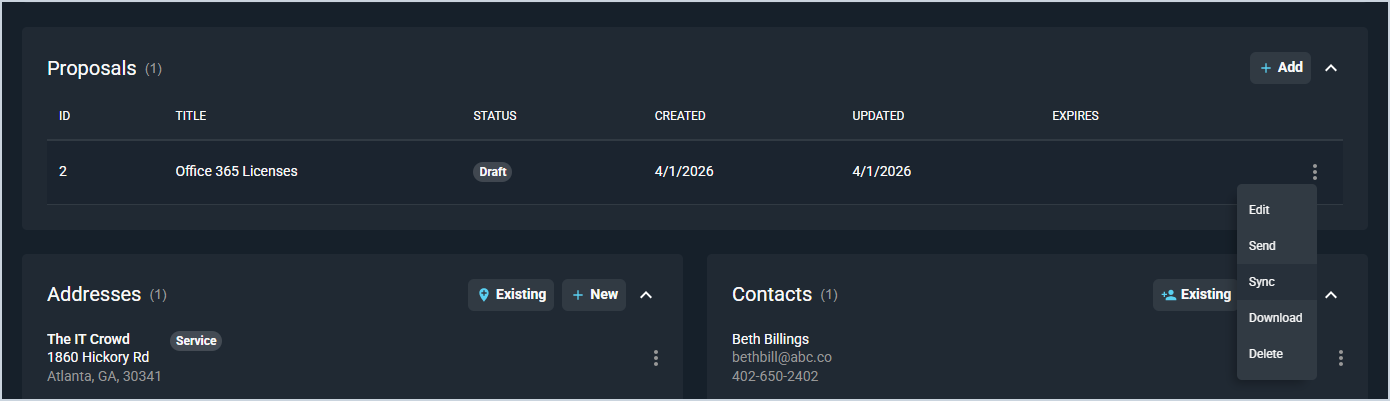Pick Sync from the context menu

tap(1262, 282)
